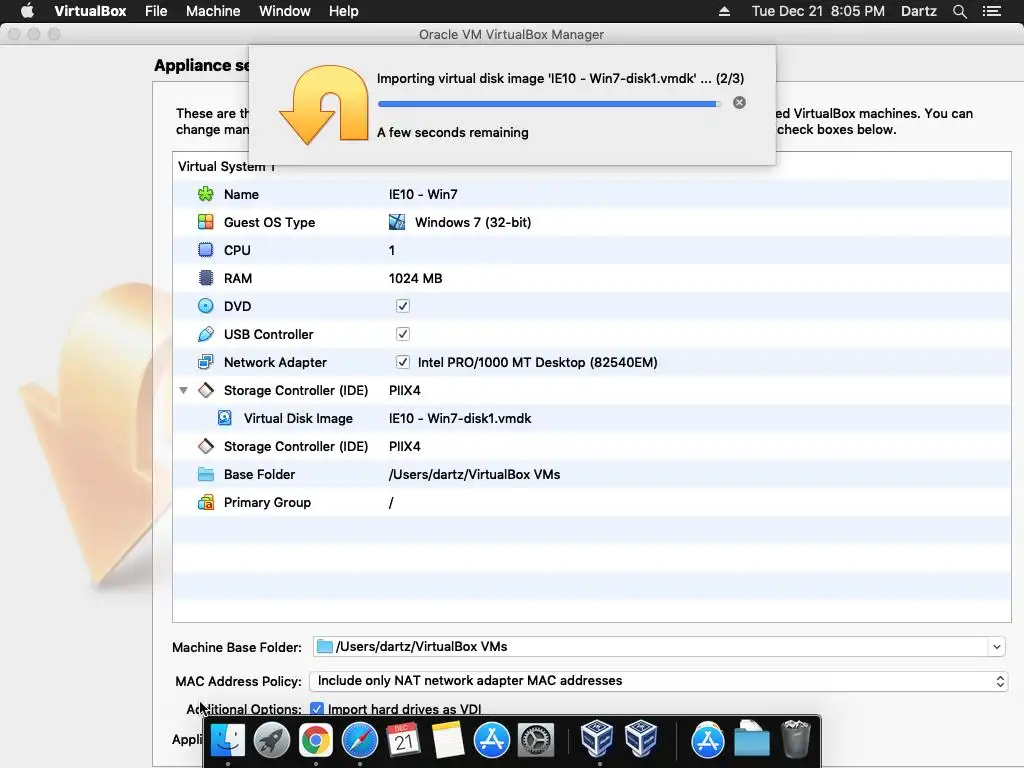Click the import progress bar

pyautogui.click(x=549, y=104)
